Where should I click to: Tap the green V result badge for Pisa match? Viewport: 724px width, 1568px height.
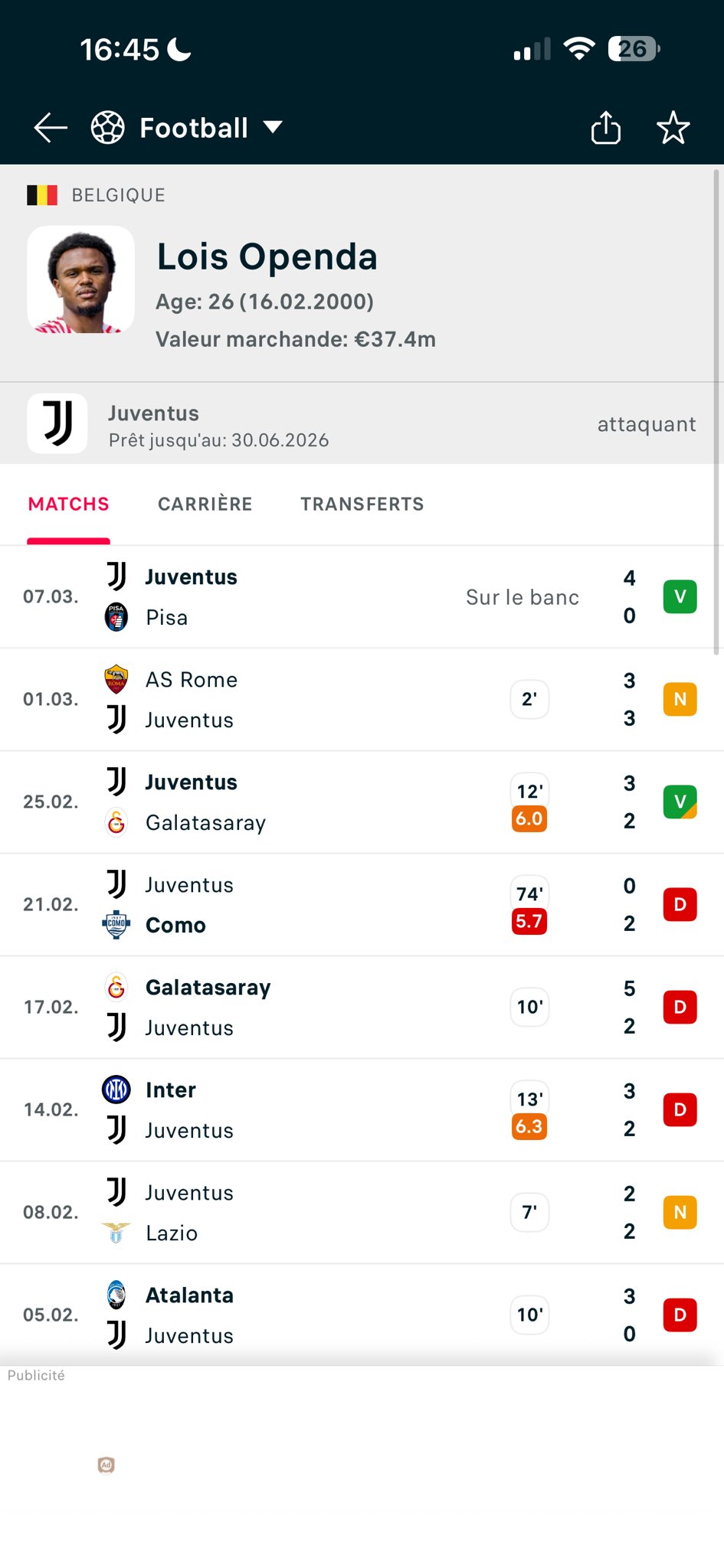[680, 597]
